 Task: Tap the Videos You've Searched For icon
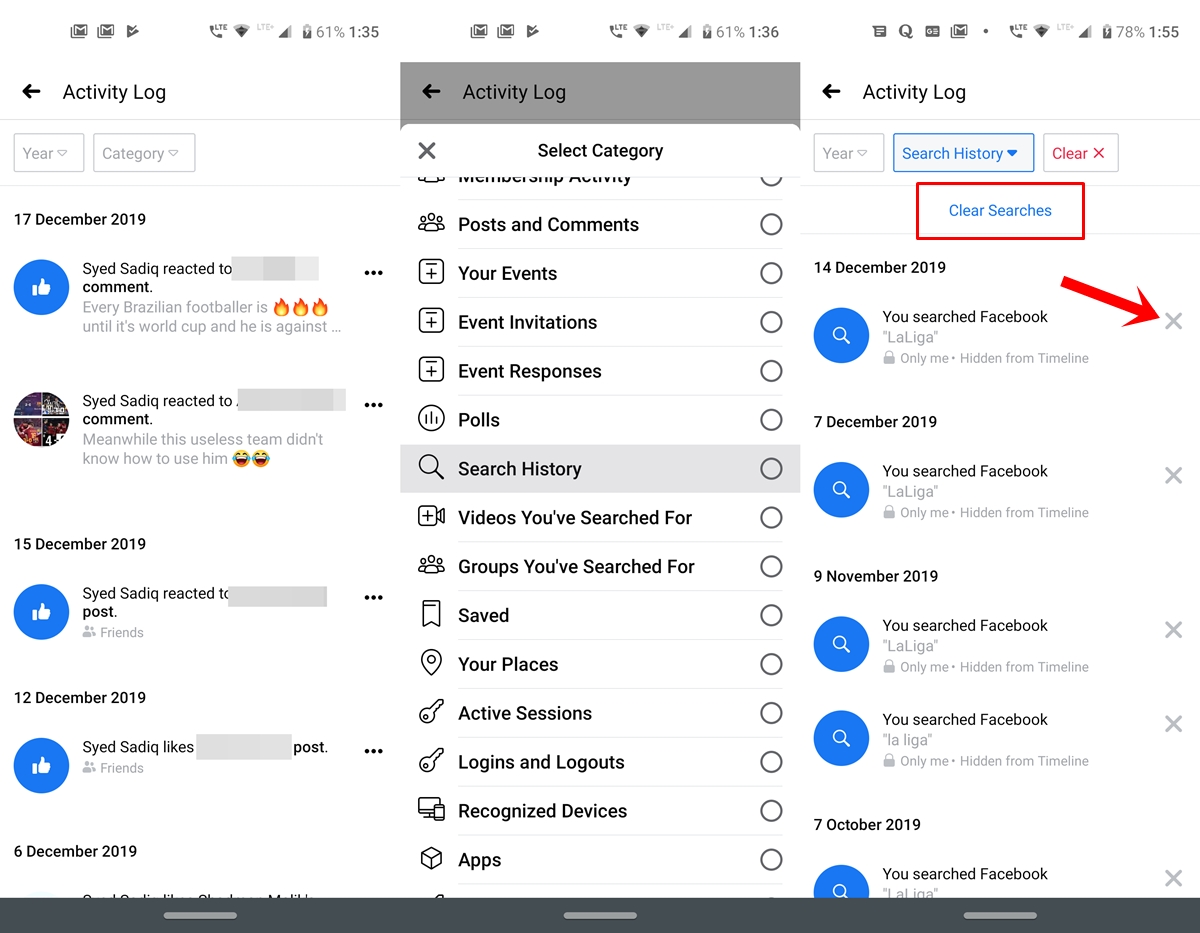pyautogui.click(x=431, y=516)
